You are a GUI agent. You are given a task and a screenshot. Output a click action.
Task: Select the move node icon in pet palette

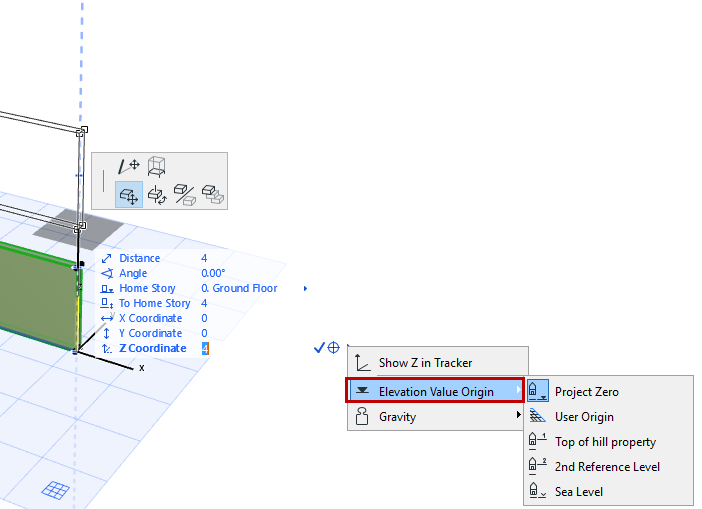pos(129,166)
